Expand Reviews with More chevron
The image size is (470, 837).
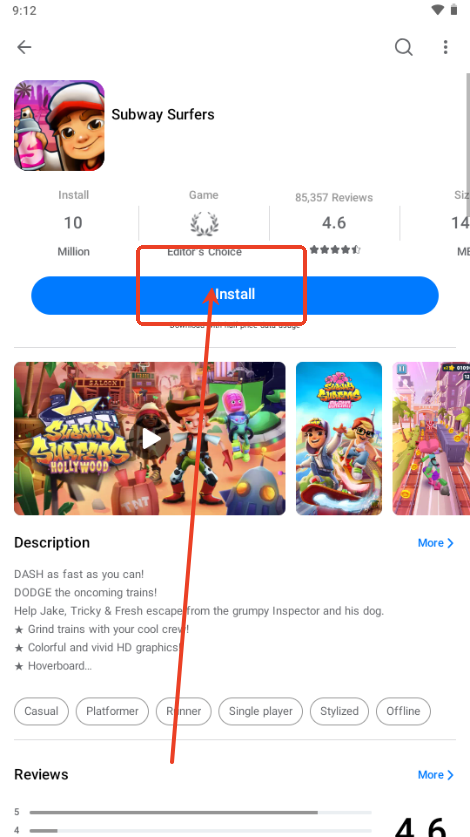click(436, 775)
